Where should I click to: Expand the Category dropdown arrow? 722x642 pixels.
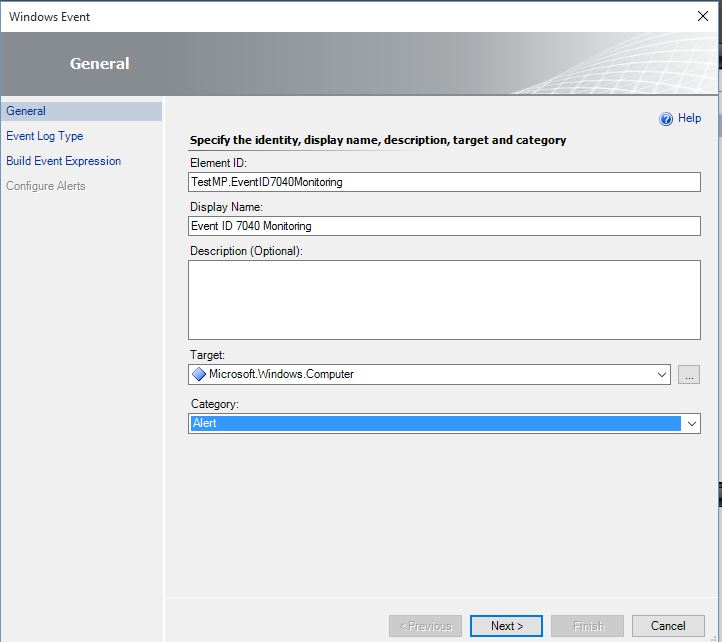[691, 424]
